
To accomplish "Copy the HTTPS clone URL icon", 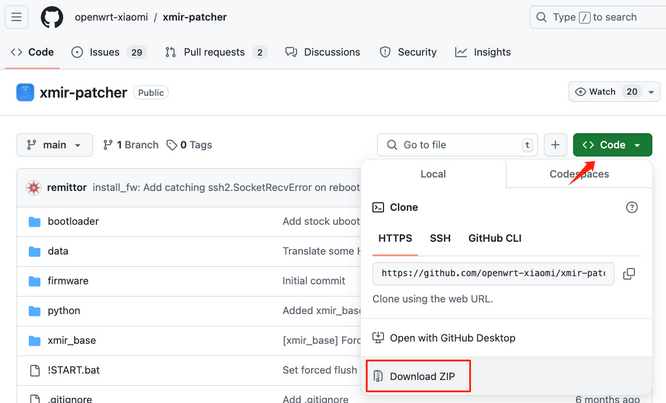I will (x=629, y=274).
